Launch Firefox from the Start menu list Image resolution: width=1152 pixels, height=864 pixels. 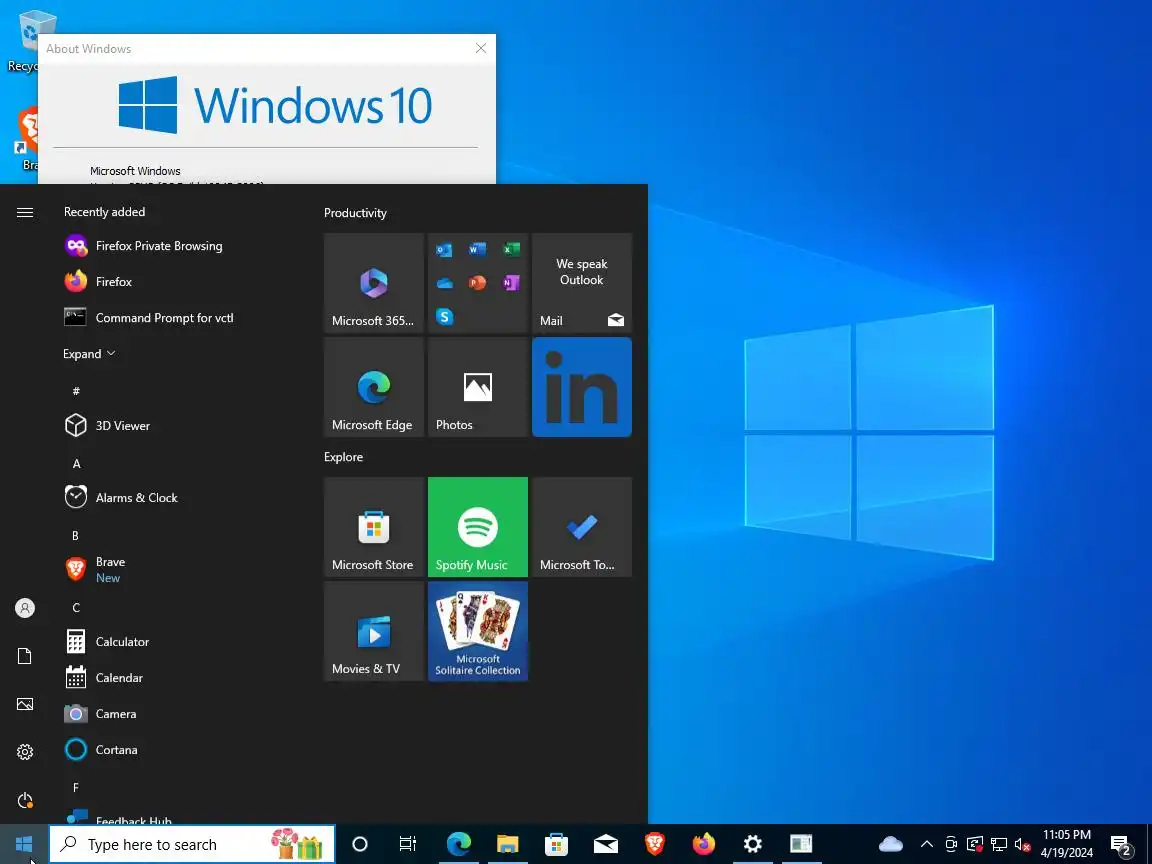click(x=179, y=281)
